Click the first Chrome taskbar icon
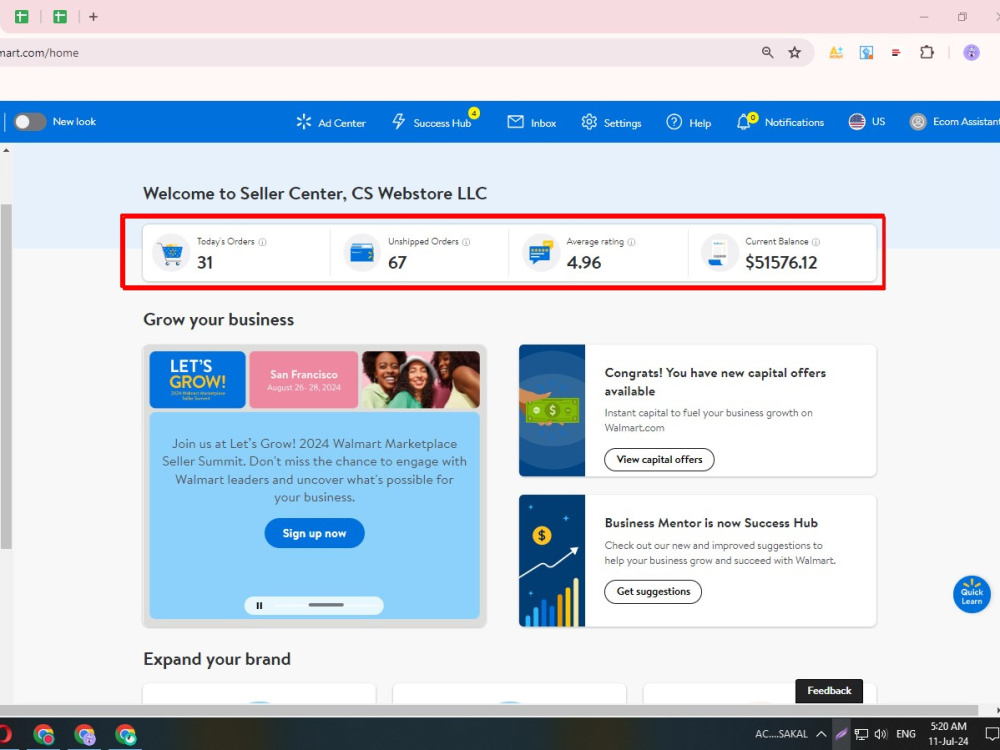This screenshot has height=750, width=1000. pyautogui.click(x=43, y=735)
